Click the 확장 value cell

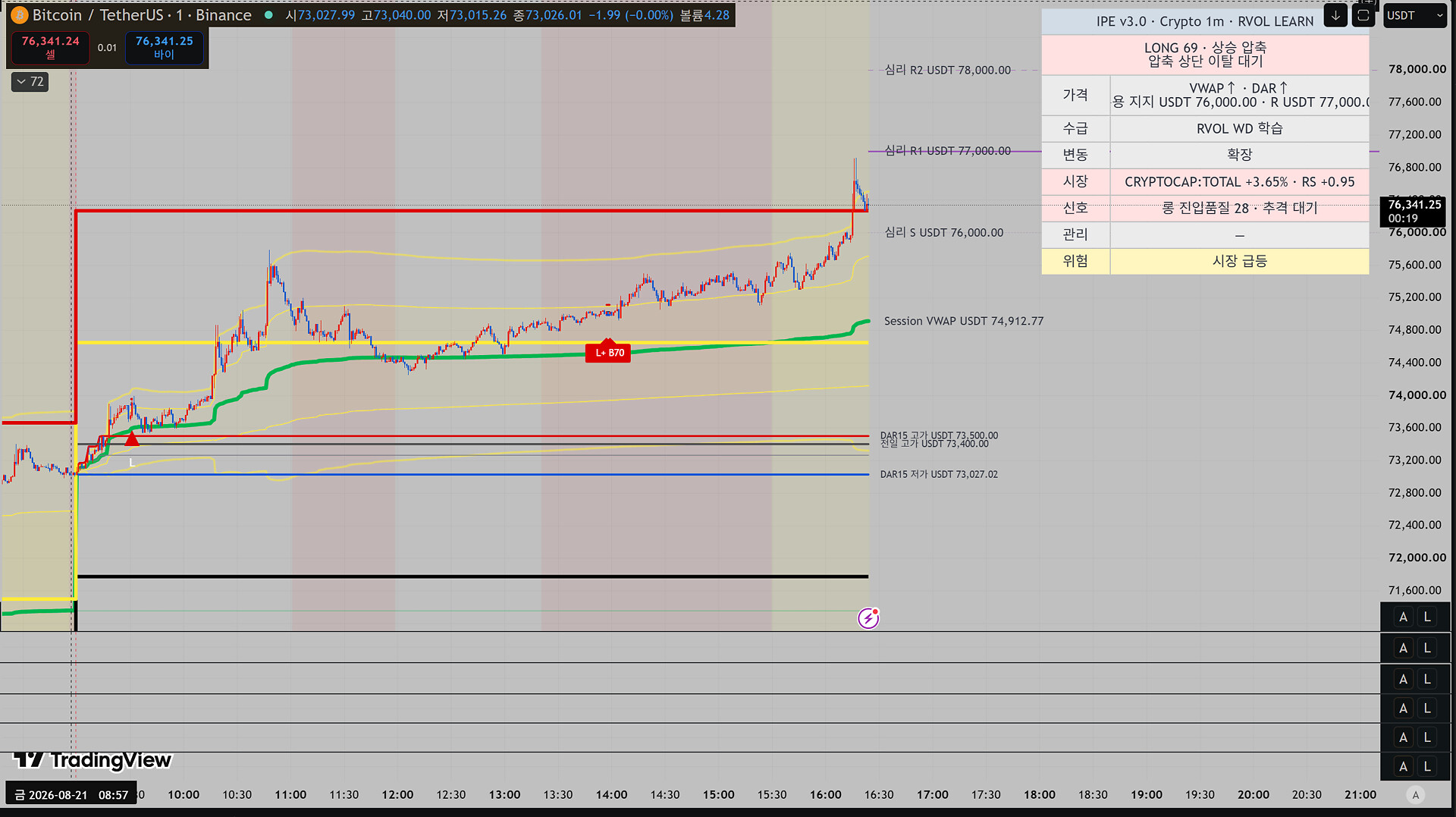[1240, 155]
